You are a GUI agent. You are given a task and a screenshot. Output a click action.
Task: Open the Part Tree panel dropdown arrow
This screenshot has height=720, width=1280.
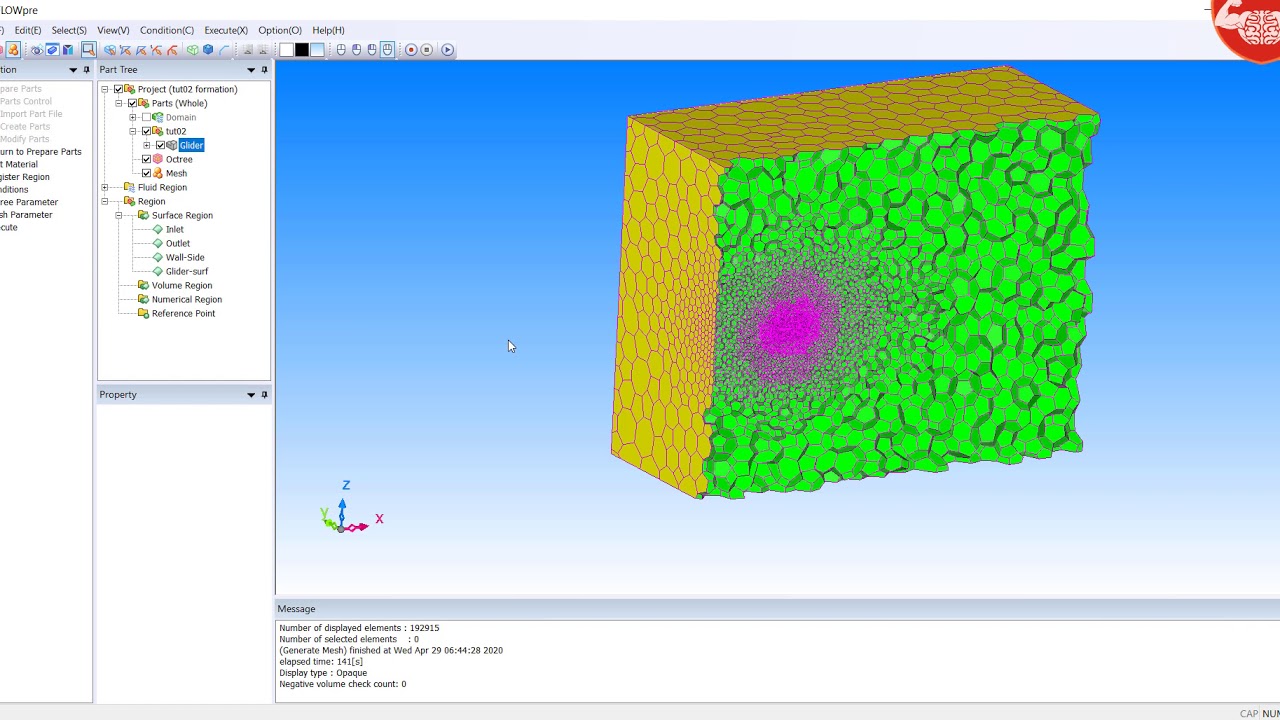point(251,69)
